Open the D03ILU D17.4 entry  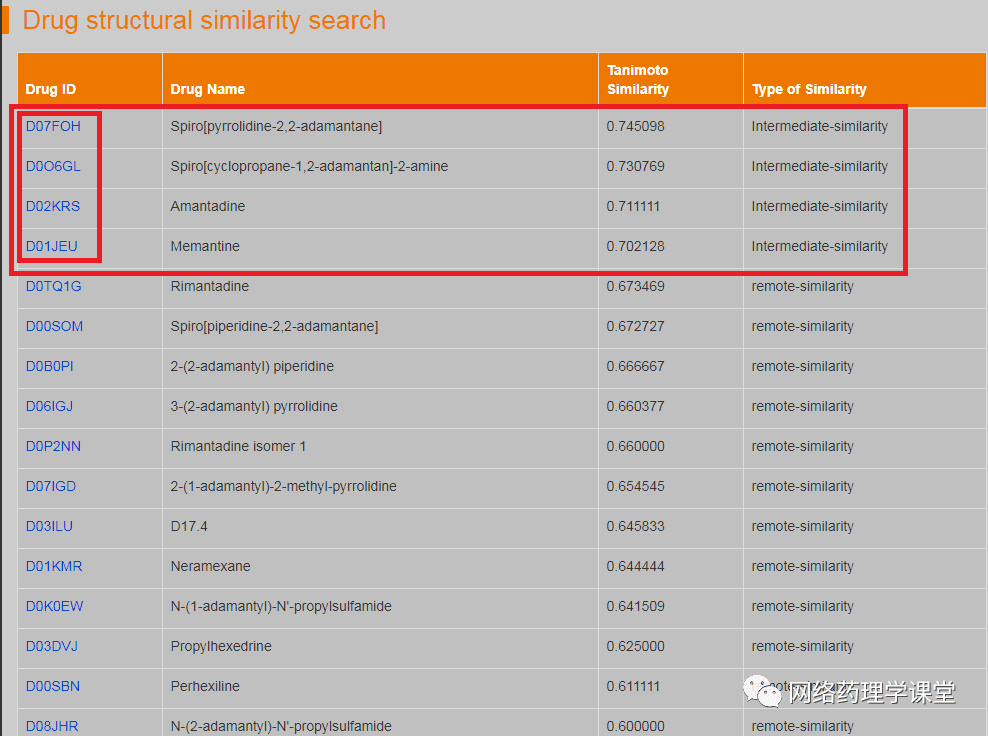[49, 526]
